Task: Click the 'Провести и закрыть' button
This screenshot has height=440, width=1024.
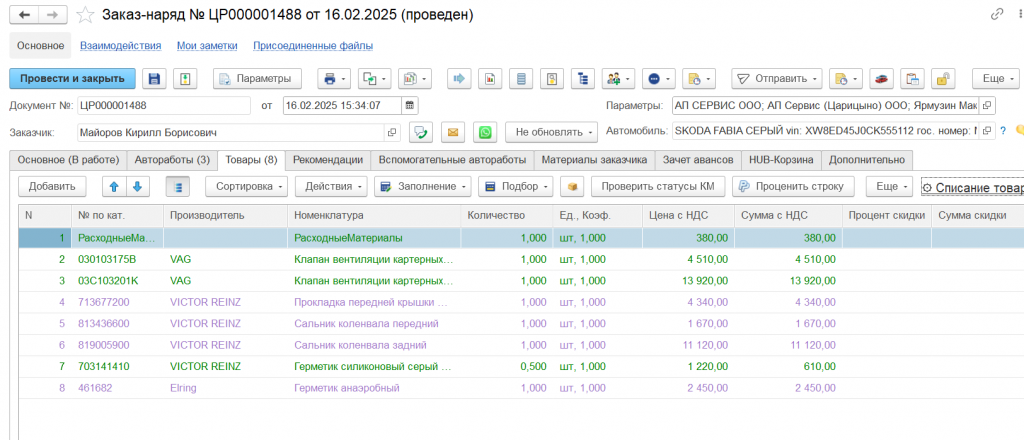Action: pyautogui.click(x=71, y=79)
